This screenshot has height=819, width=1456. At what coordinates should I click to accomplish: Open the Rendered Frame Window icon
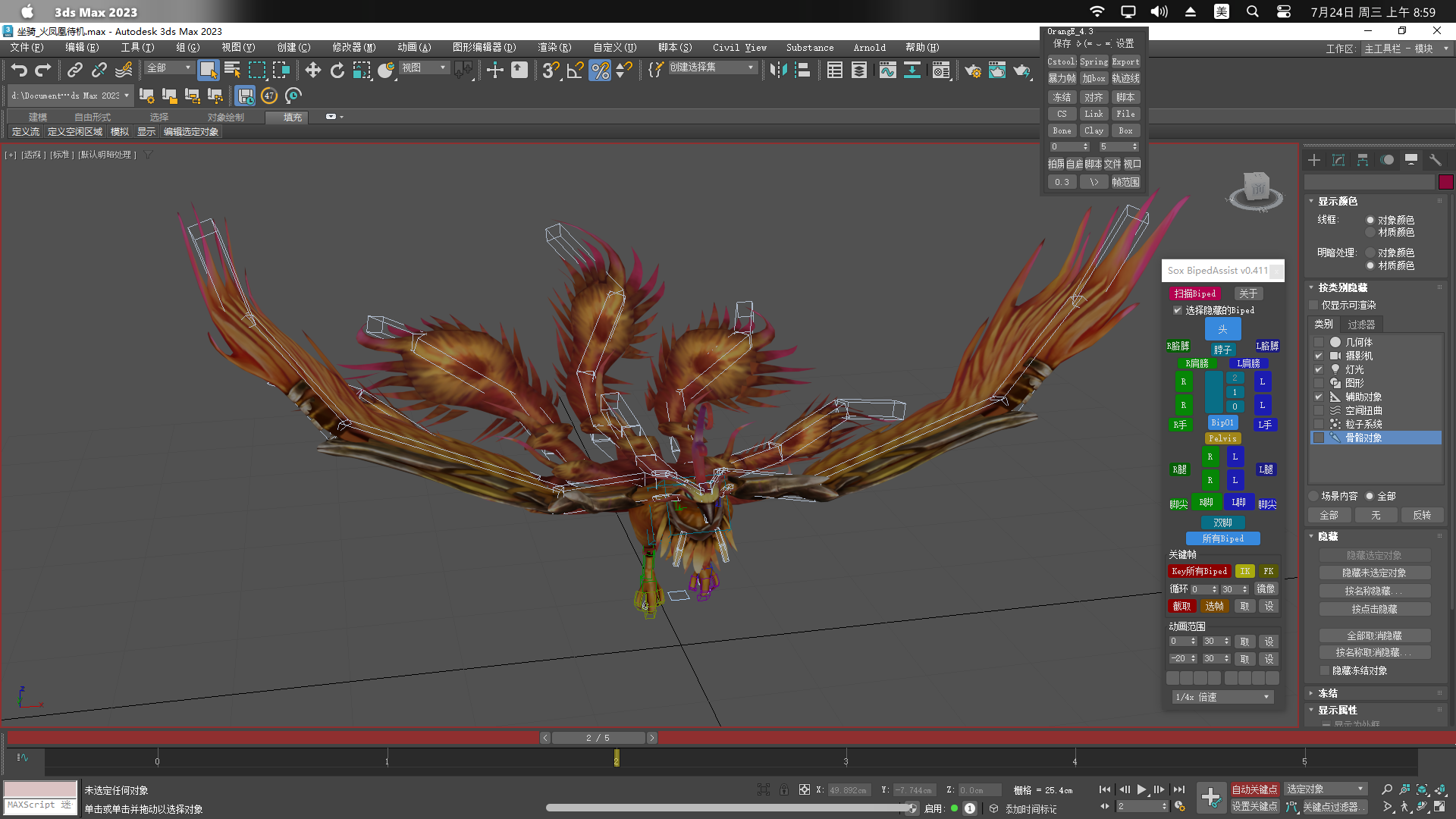point(996,71)
